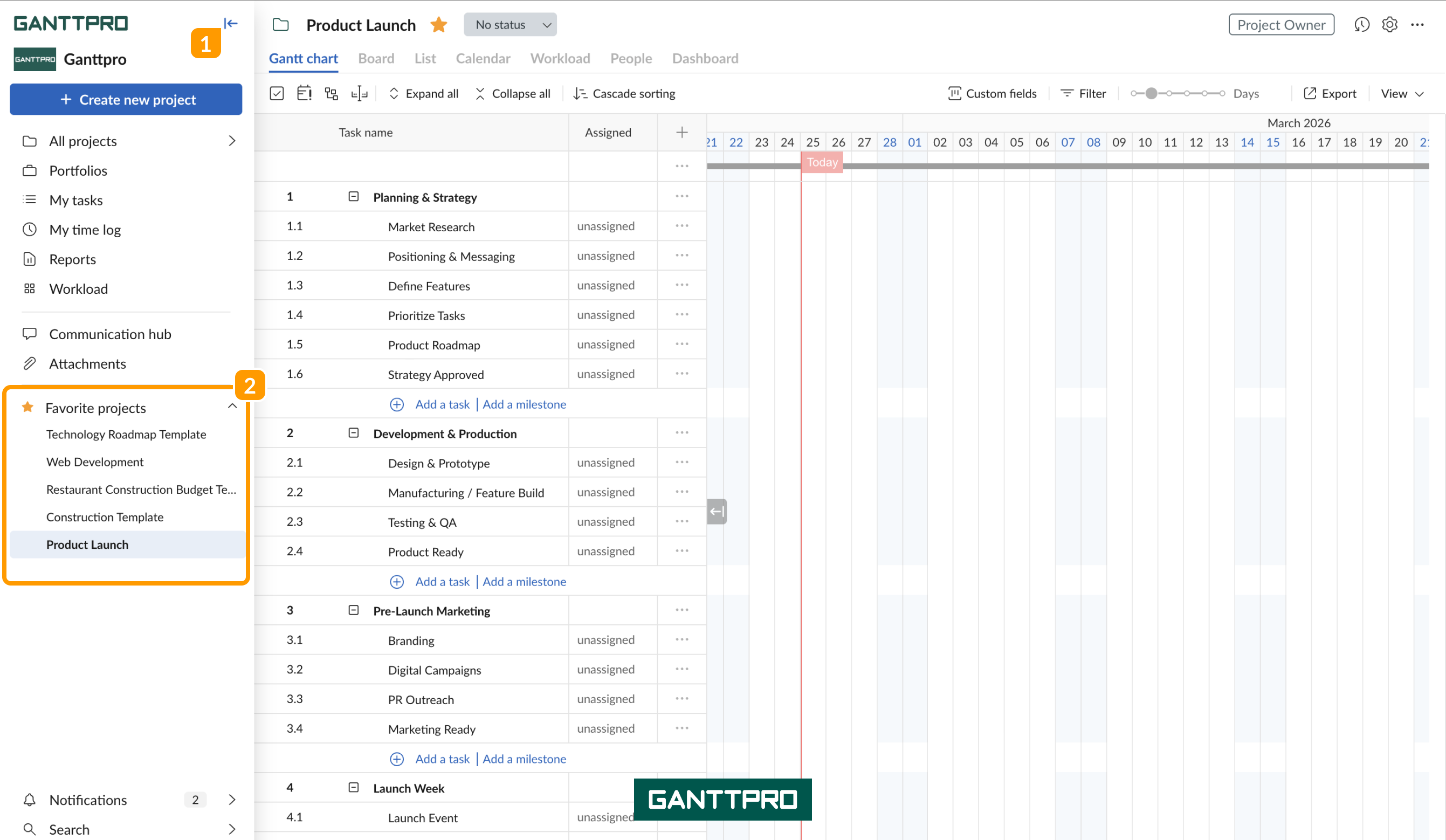Click the Custom fields icon
Viewport: 1446px width, 840px height.
[x=954, y=93]
